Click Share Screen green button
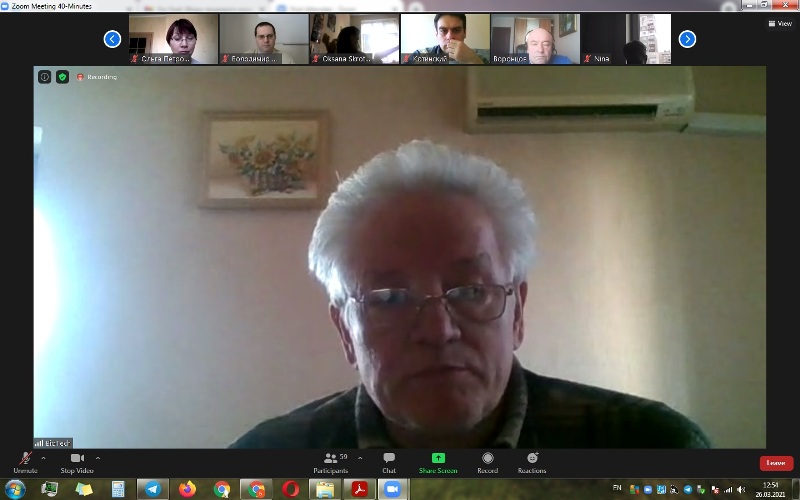 pyautogui.click(x=438, y=463)
